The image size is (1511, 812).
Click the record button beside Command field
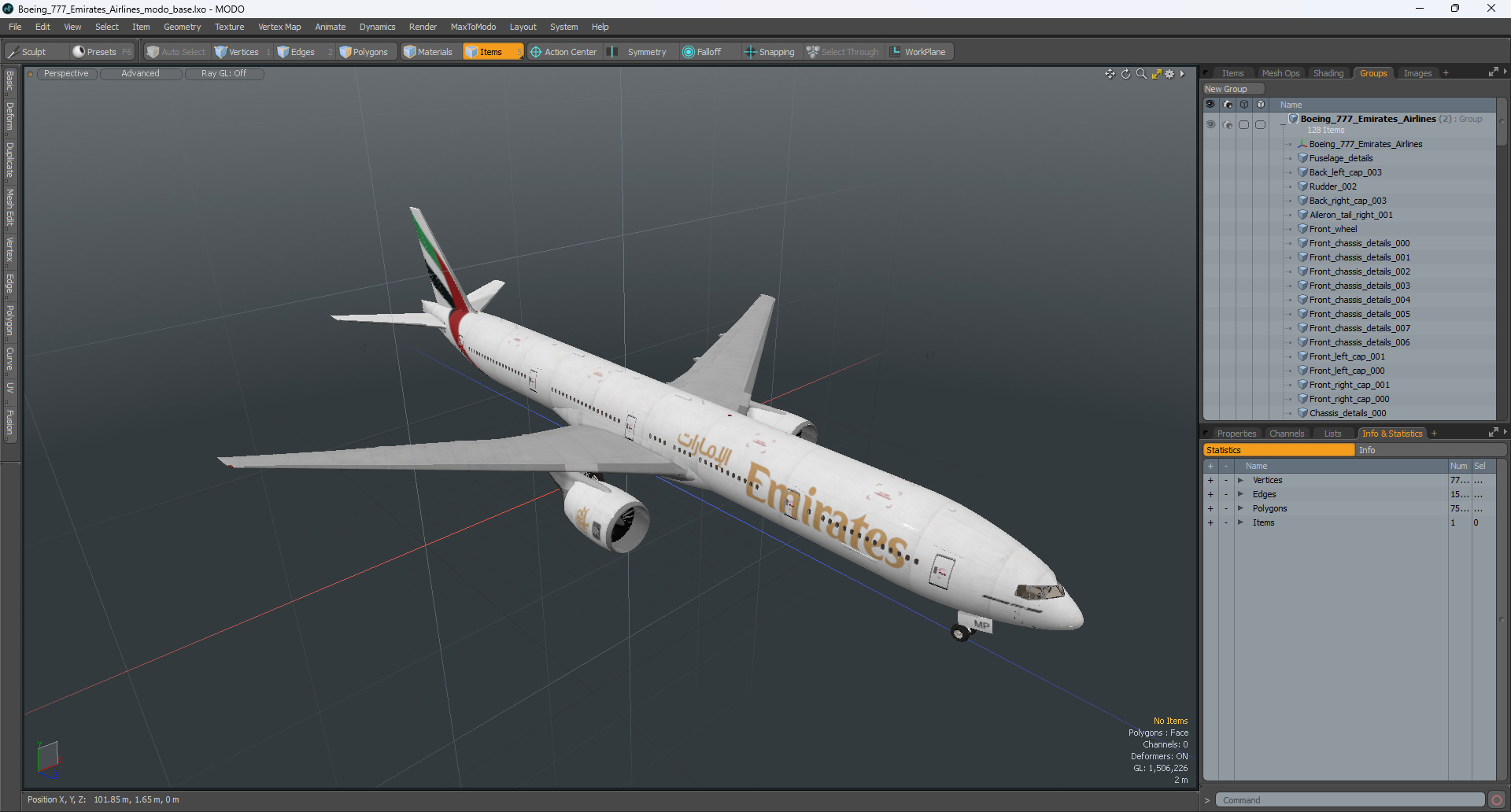pyautogui.click(x=1497, y=800)
